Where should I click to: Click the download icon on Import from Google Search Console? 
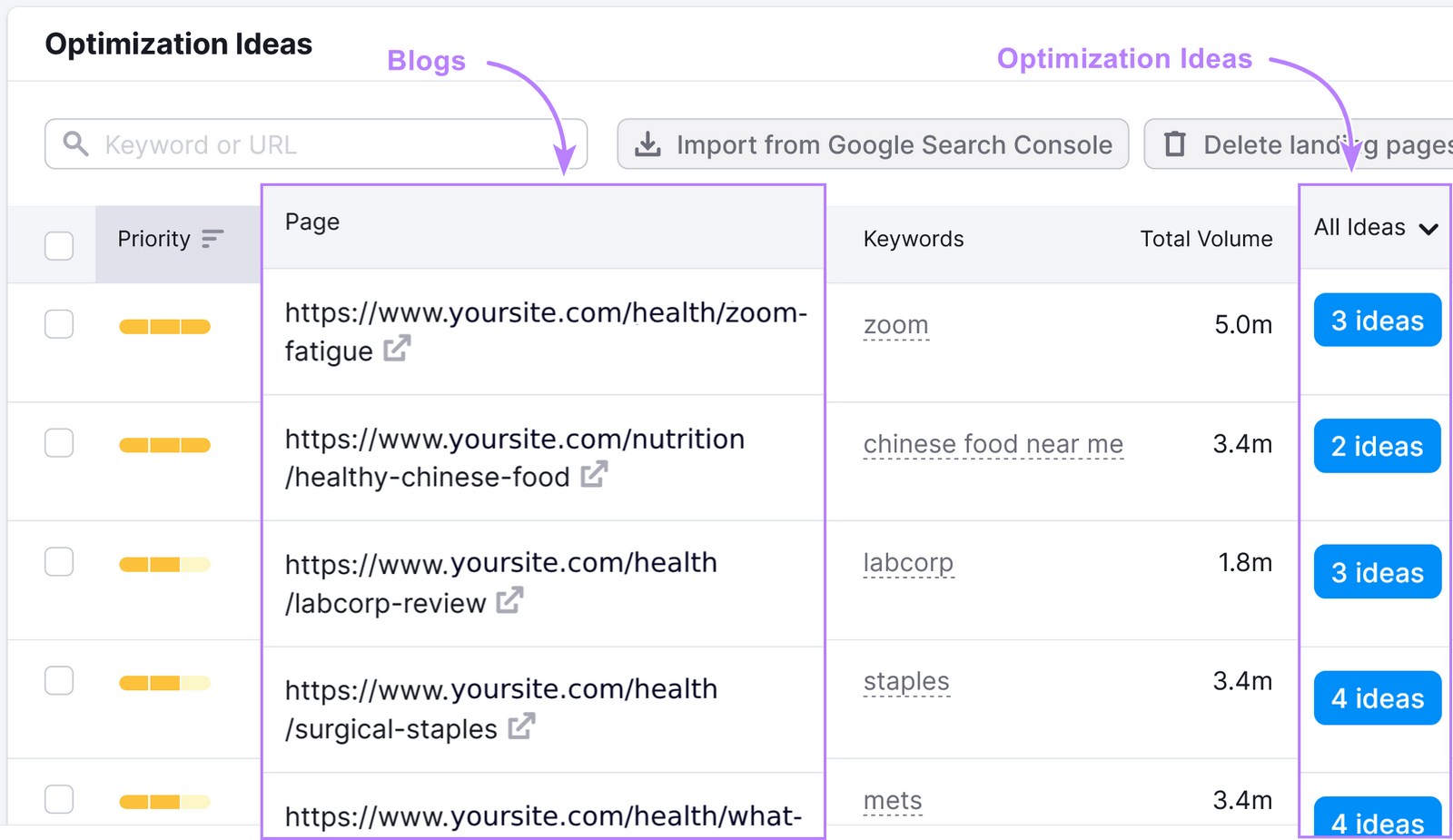pyautogui.click(x=648, y=143)
